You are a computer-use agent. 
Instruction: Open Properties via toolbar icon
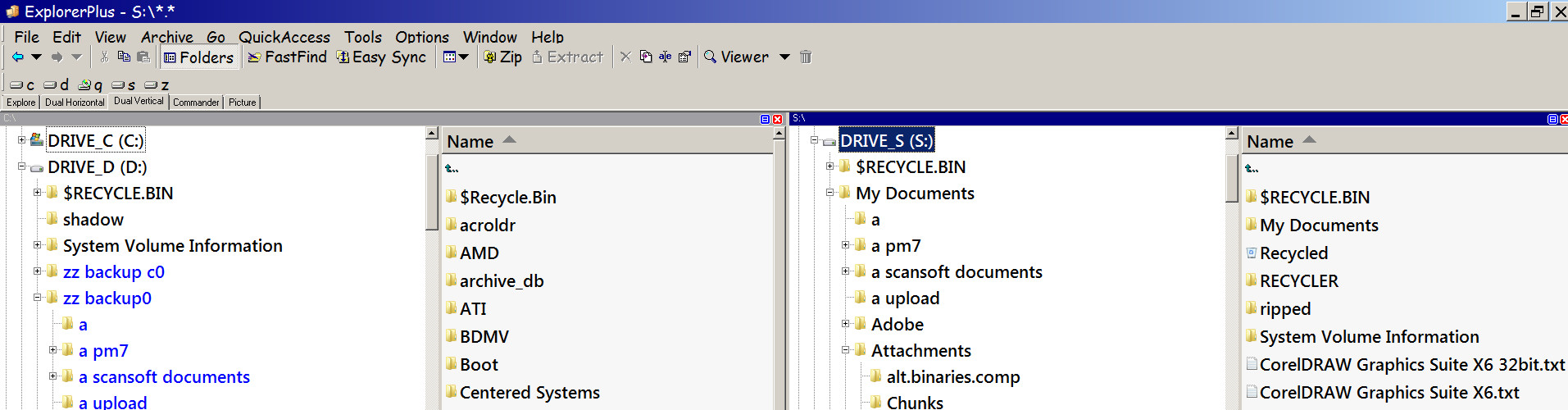[684, 57]
